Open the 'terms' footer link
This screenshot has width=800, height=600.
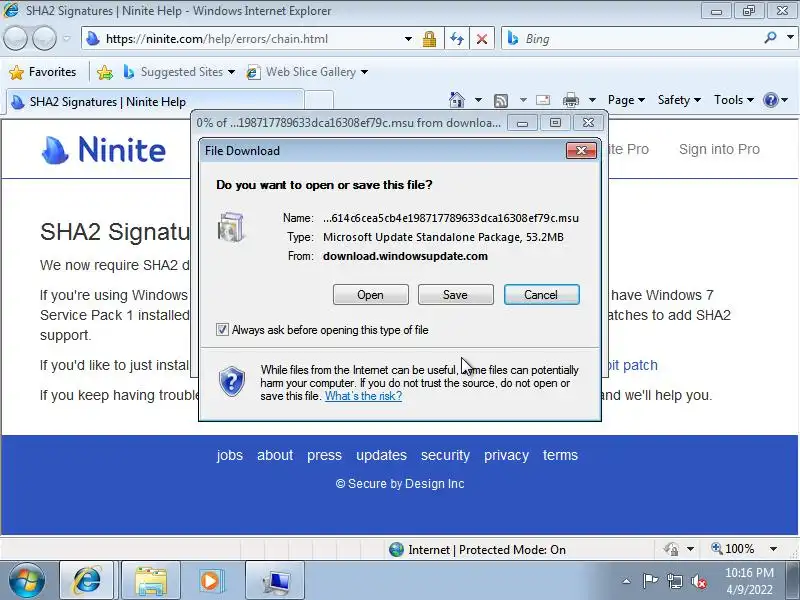560,455
